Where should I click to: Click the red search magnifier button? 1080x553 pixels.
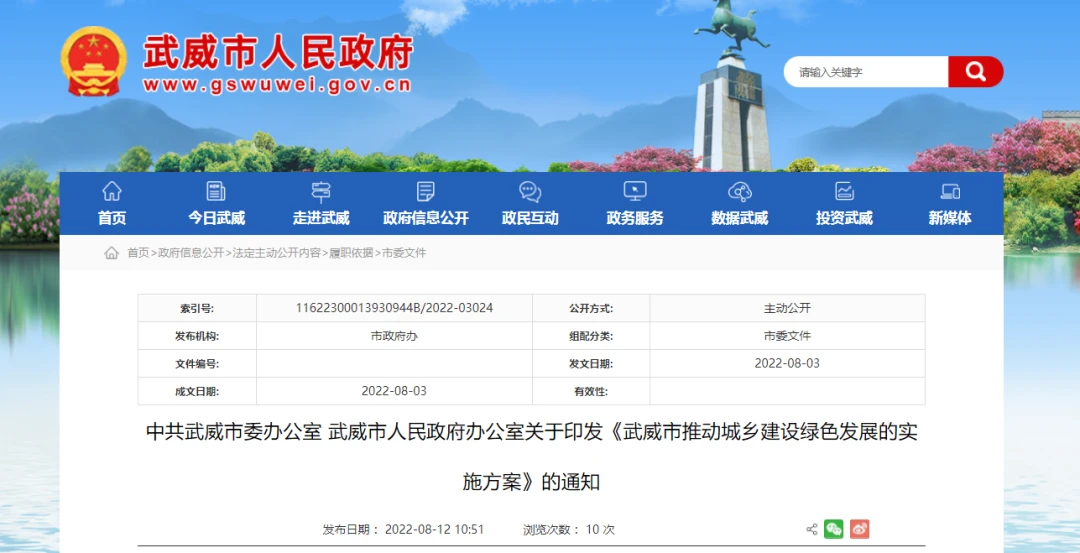[x=975, y=72]
